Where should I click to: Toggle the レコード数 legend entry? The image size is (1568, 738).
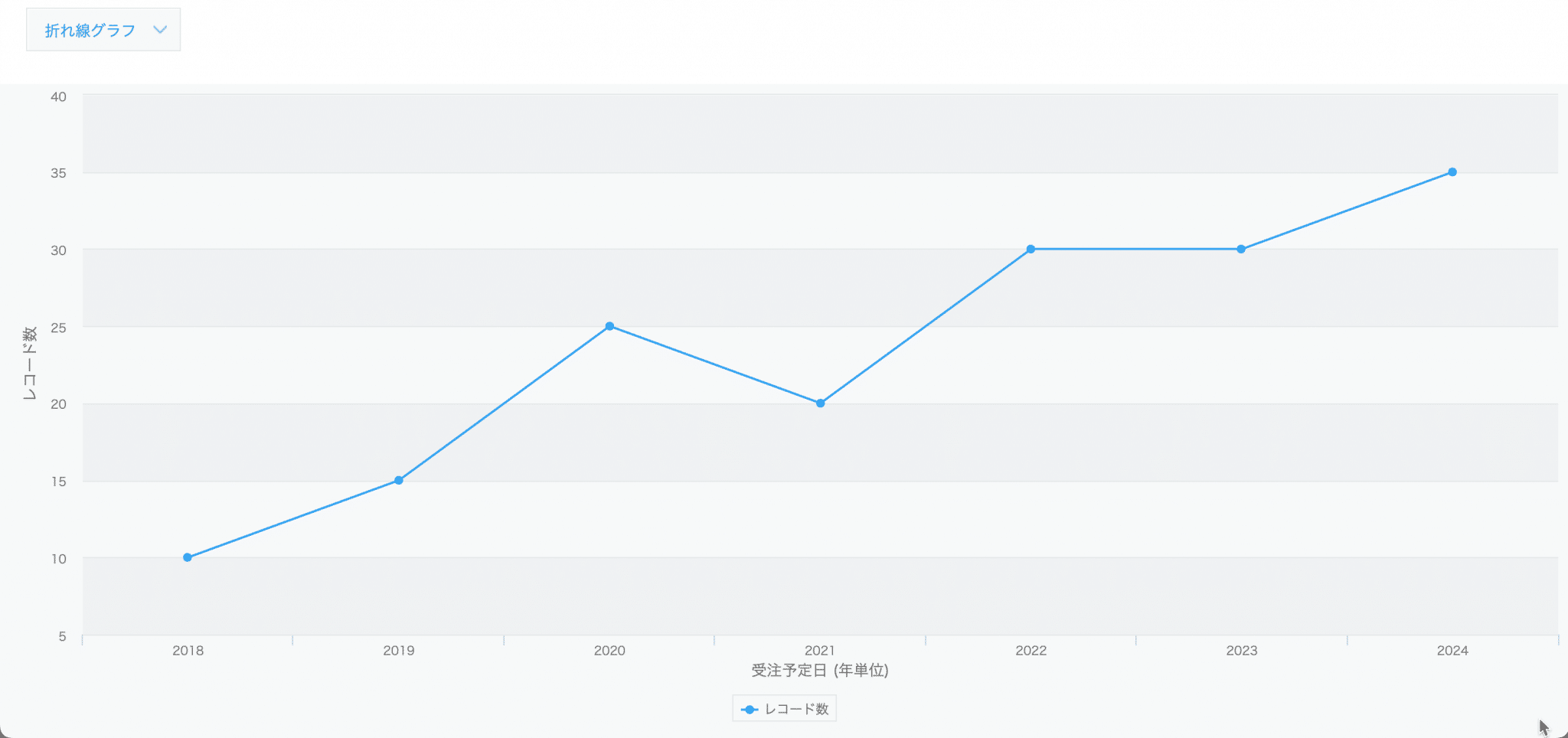(784, 709)
